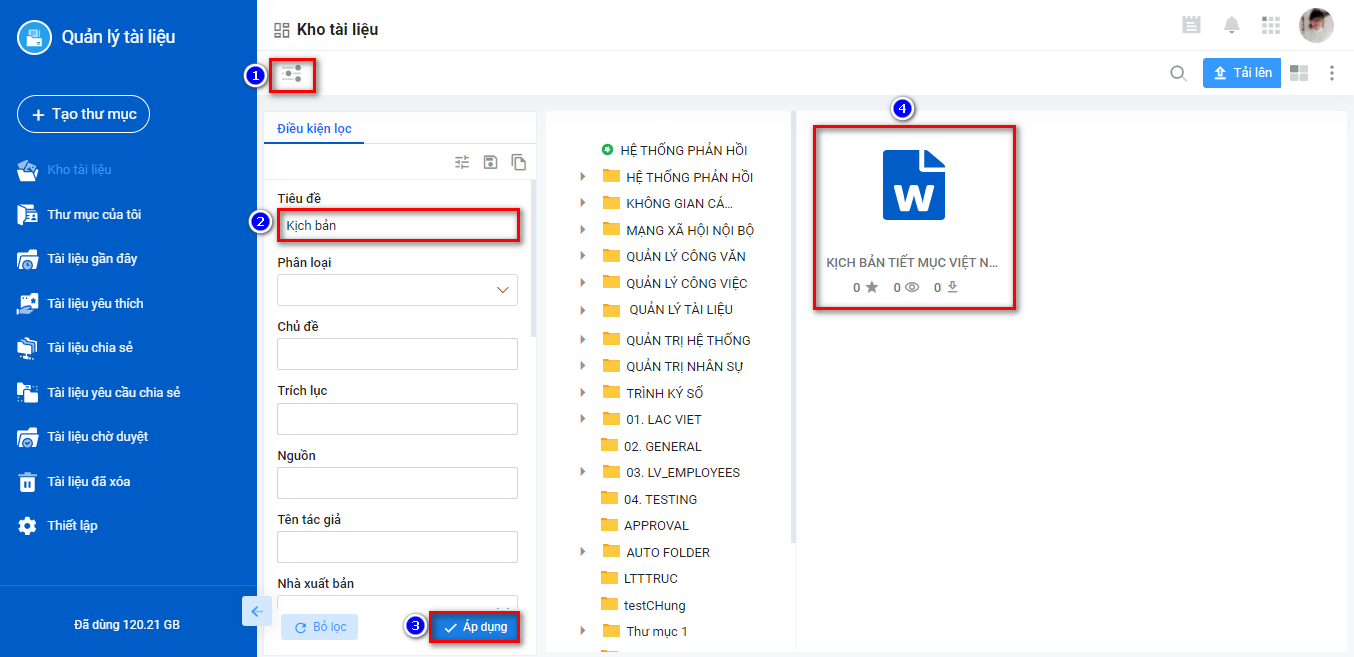
Task: Select the Điều kiện lọc tab
Action: coord(314,129)
